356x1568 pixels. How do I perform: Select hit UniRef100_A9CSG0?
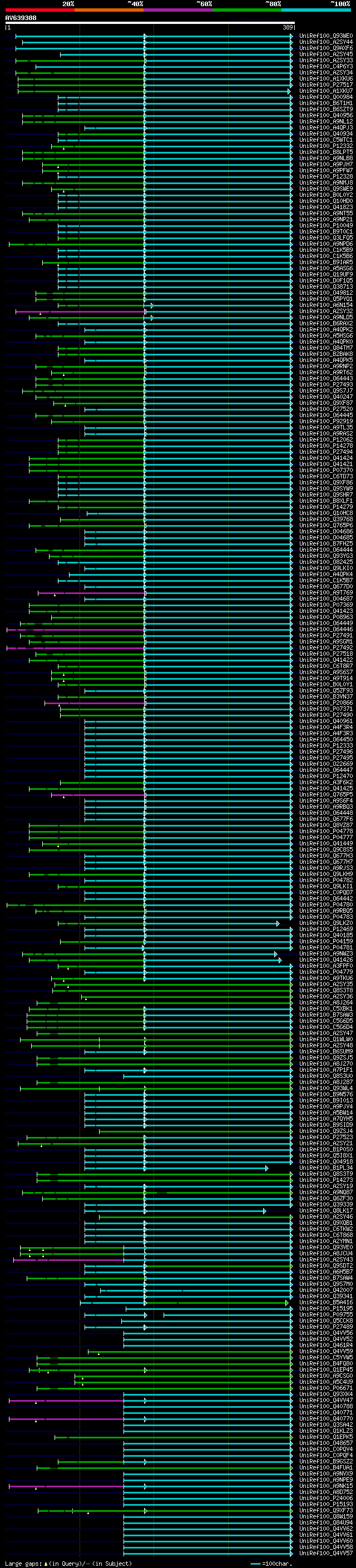[x=326, y=1376]
